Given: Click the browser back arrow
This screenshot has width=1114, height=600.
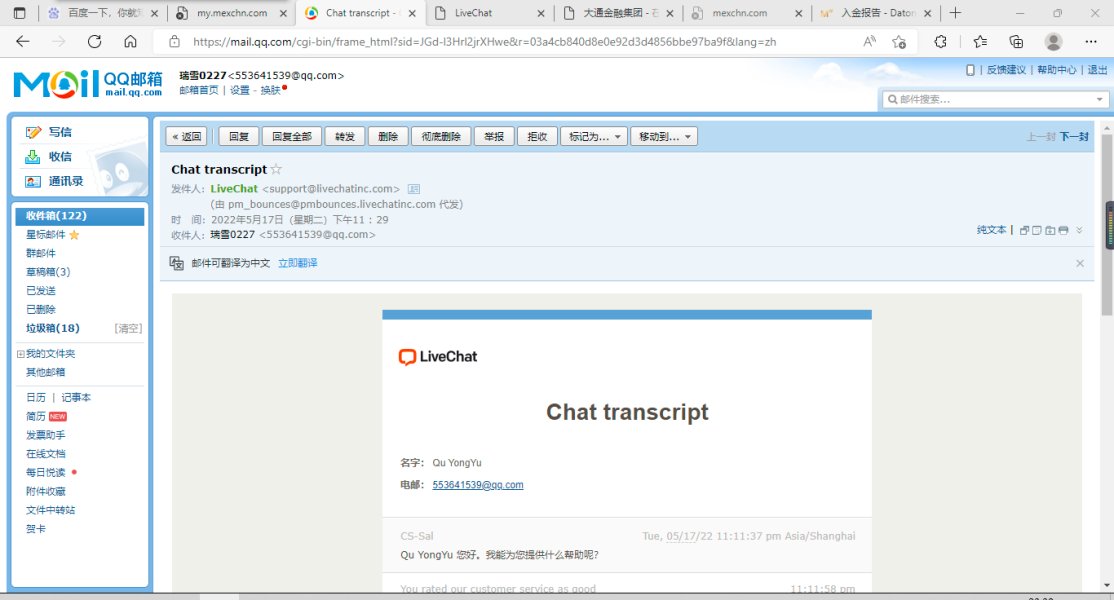Looking at the screenshot, I should click(23, 42).
